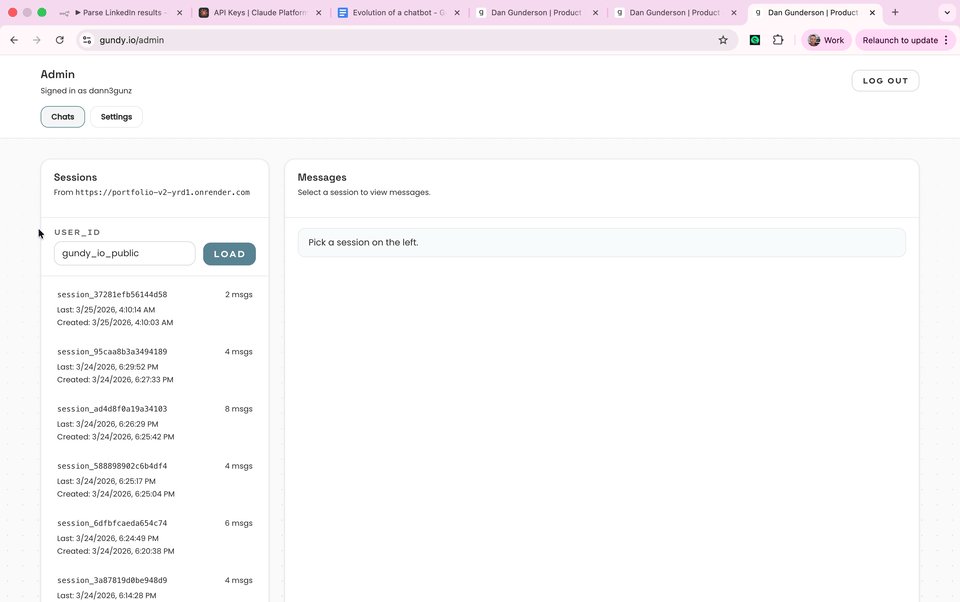Open the Extensions puzzle-piece icon
Screen dimensions: 960x602
point(779,41)
